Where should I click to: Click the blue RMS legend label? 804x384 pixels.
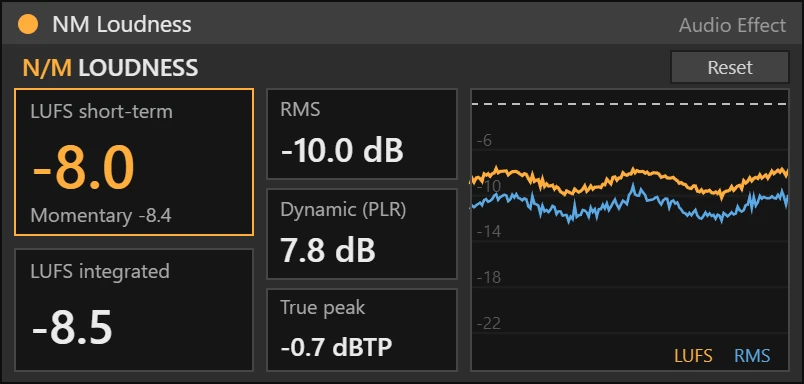752,356
